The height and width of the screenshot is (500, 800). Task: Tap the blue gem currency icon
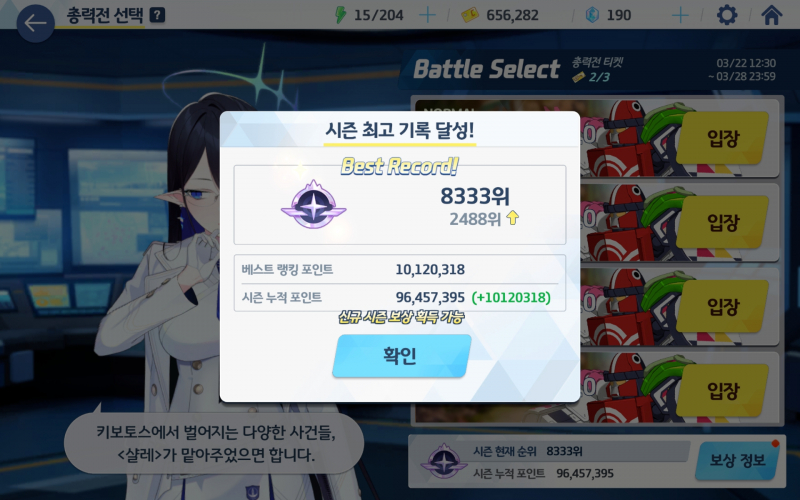click(592, 15)
